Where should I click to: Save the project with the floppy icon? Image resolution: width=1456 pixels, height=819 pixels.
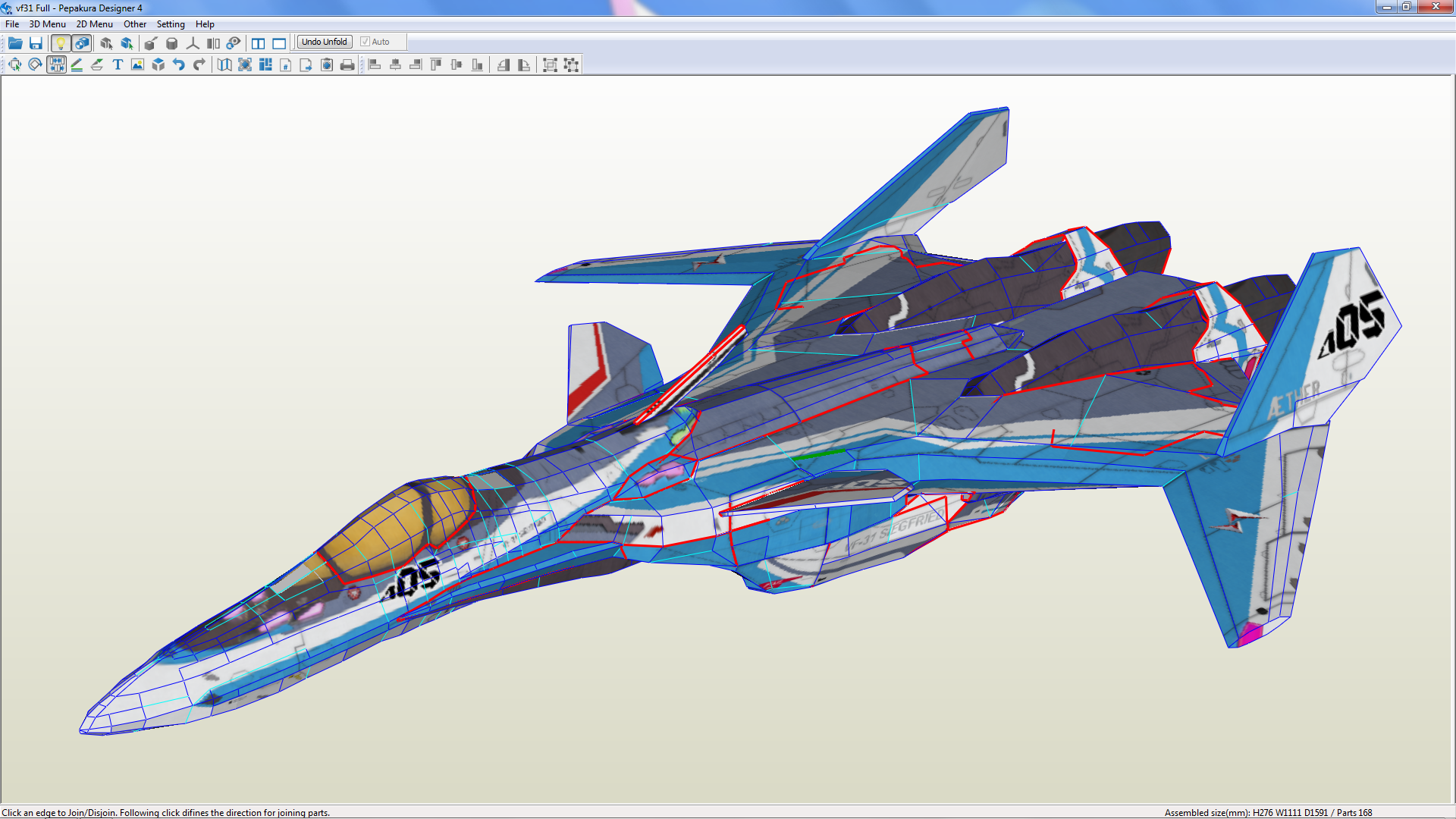(x=36, y=43)
